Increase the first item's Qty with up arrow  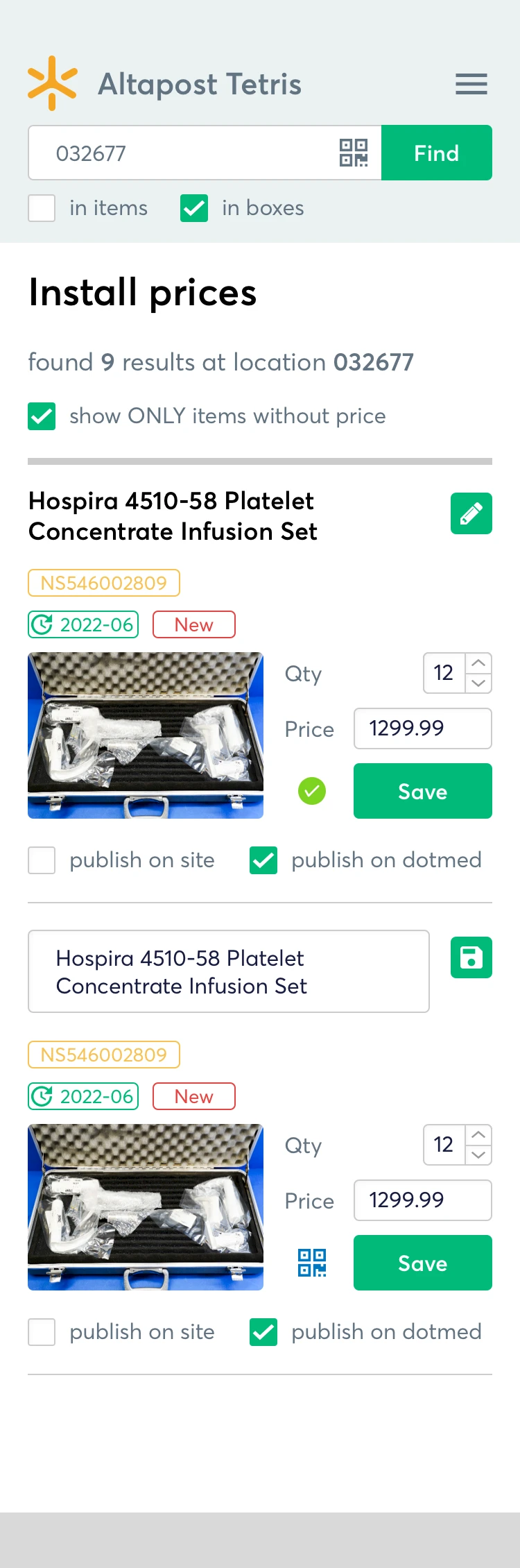click(x=478, y=663)
